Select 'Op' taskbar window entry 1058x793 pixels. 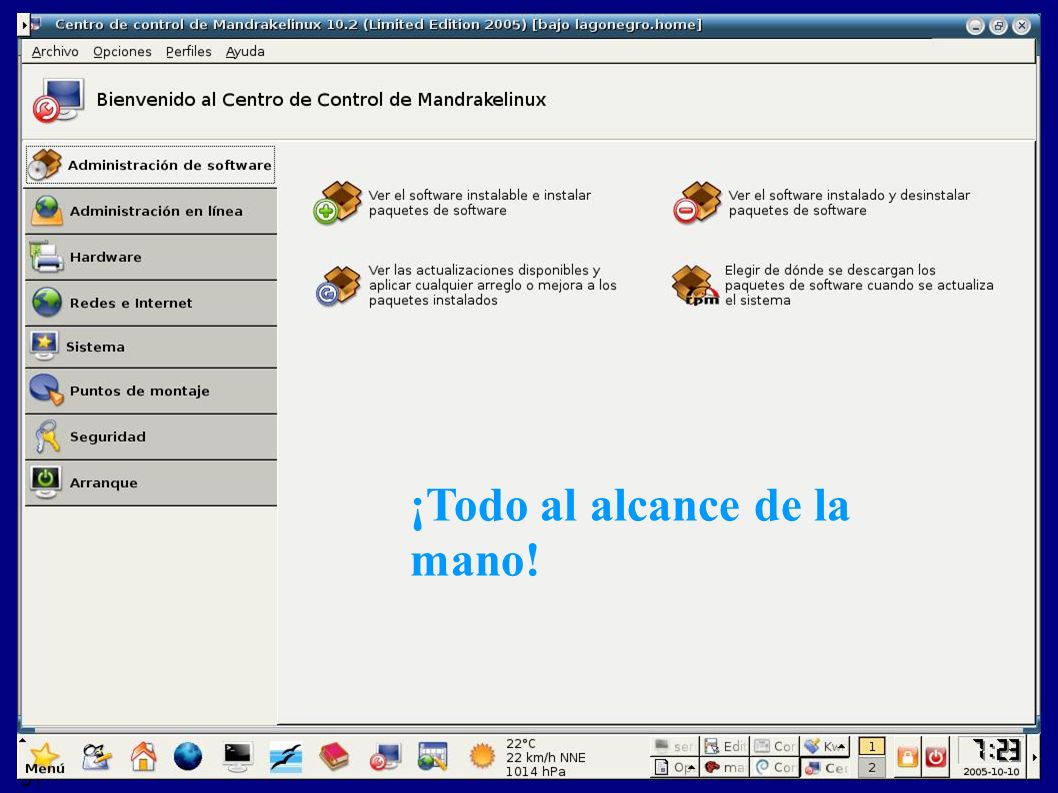[x=675, y=767]
